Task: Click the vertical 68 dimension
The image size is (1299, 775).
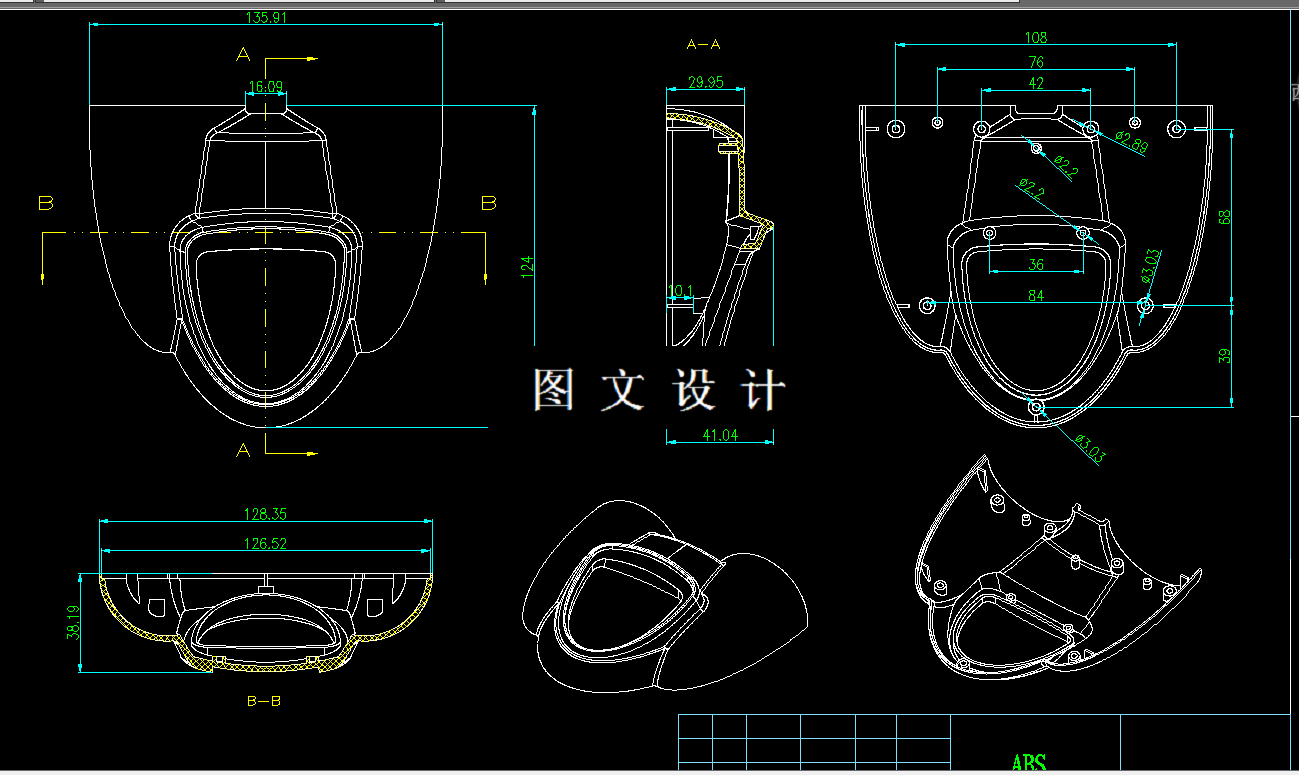Action: [1225, 216]
